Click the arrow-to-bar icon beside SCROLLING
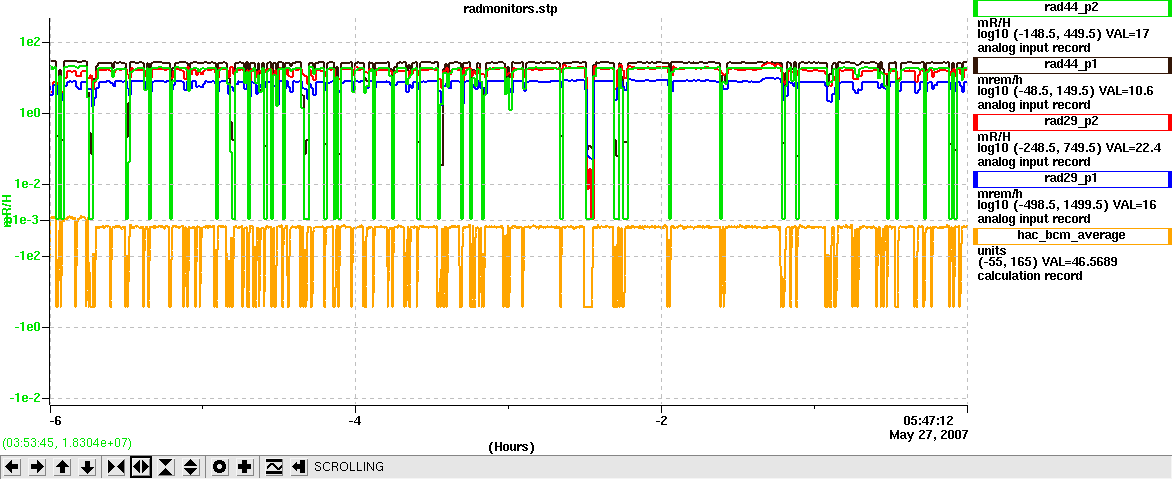Image resolution: width=1172 pixels, height=479 pixels. (299, 467)
